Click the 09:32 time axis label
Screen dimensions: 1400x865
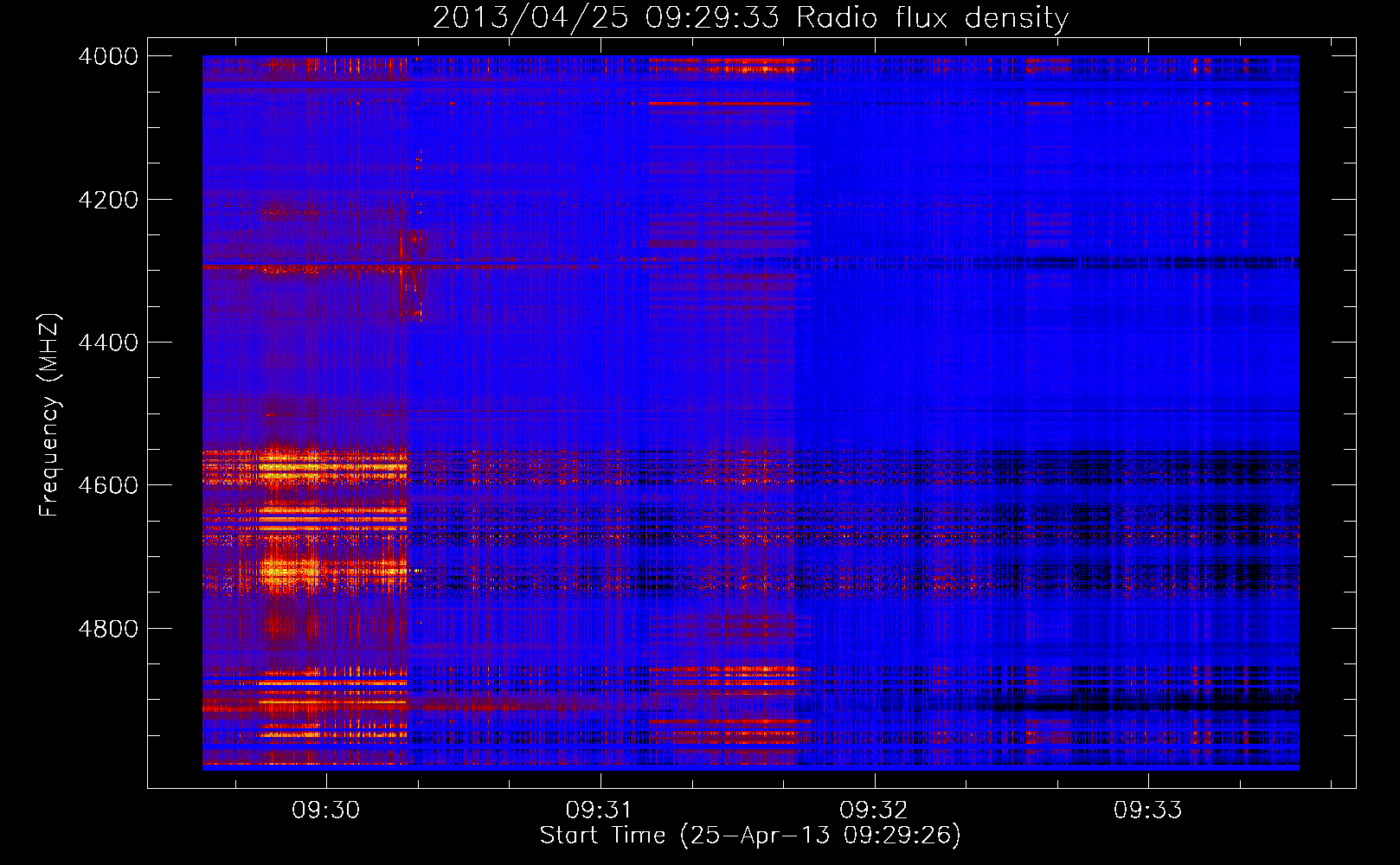click(x=874, y=811)
